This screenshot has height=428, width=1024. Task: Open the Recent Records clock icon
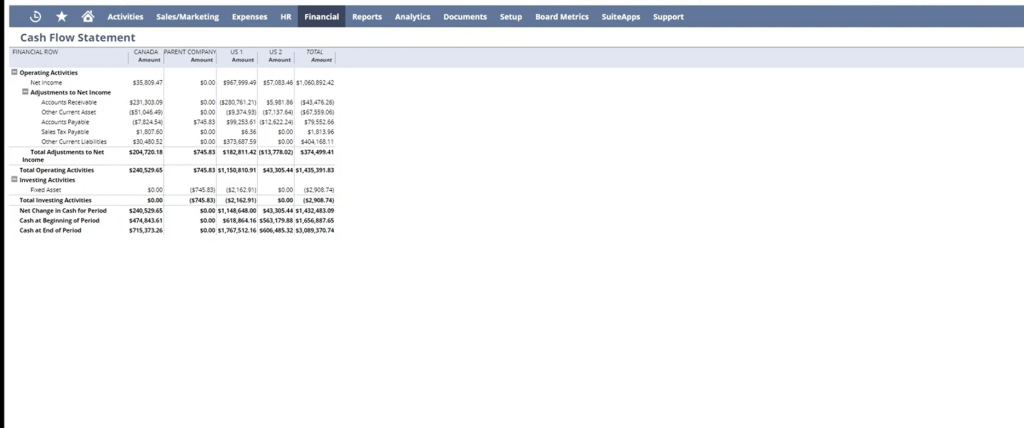pos(36,16)
